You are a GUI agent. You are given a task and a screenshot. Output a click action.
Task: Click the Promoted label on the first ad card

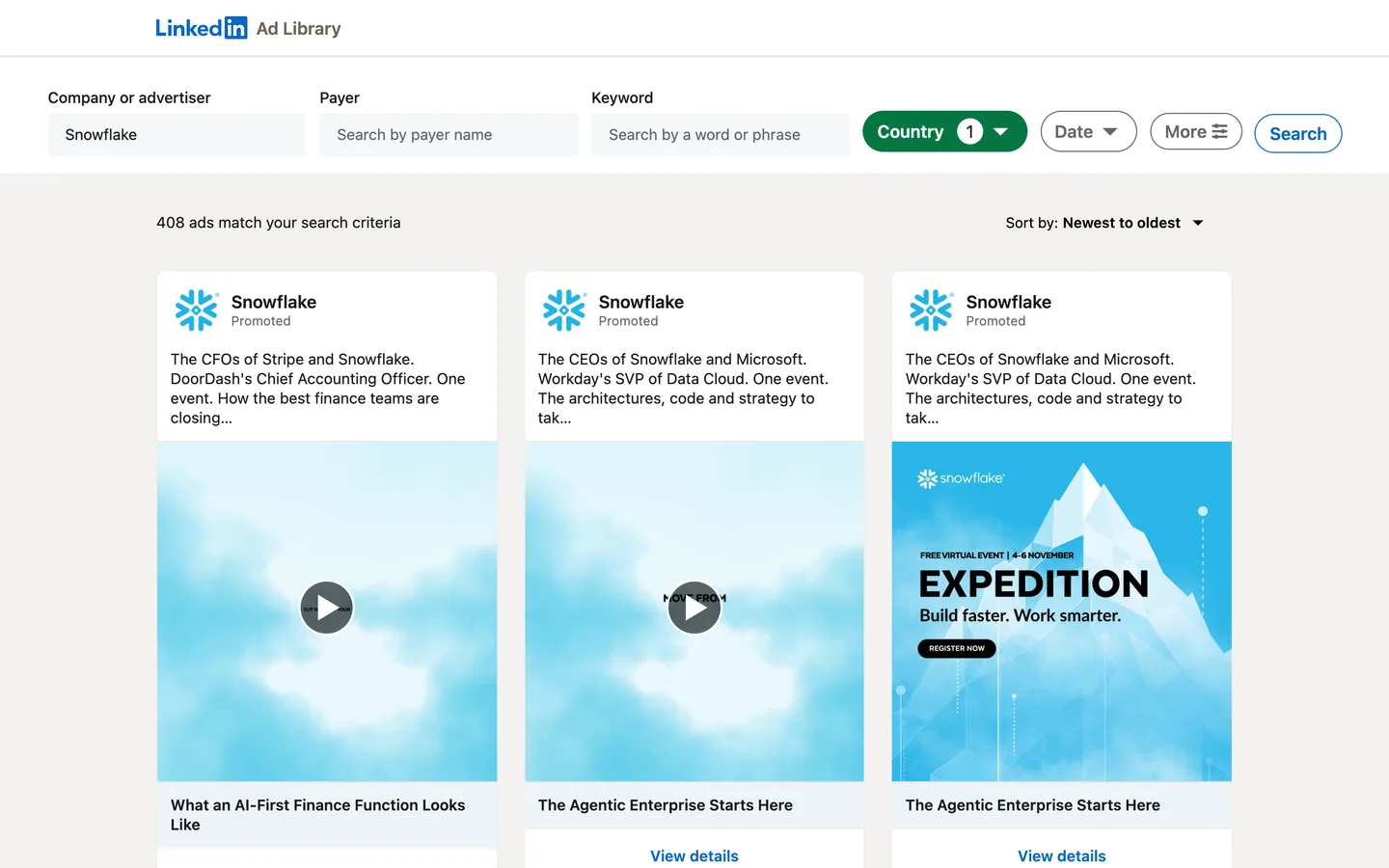click(260, 321)
